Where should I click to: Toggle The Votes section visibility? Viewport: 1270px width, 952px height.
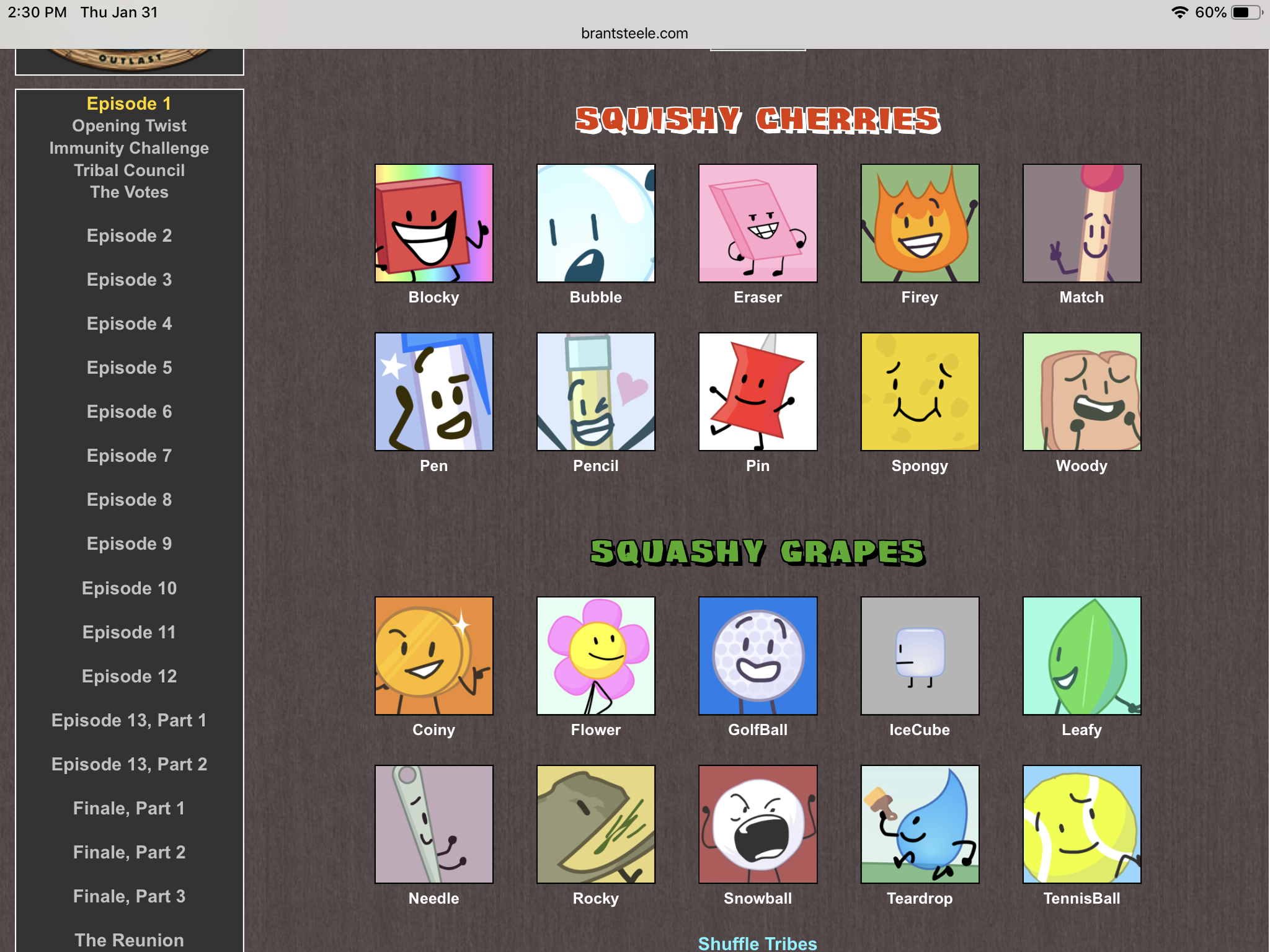pos(129,191)
